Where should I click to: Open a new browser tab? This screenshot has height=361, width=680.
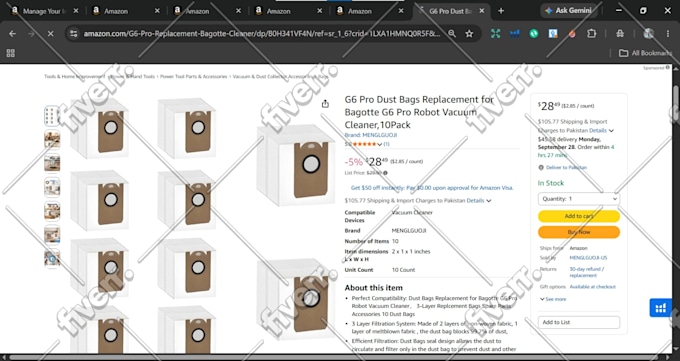(x=501, y=11)
